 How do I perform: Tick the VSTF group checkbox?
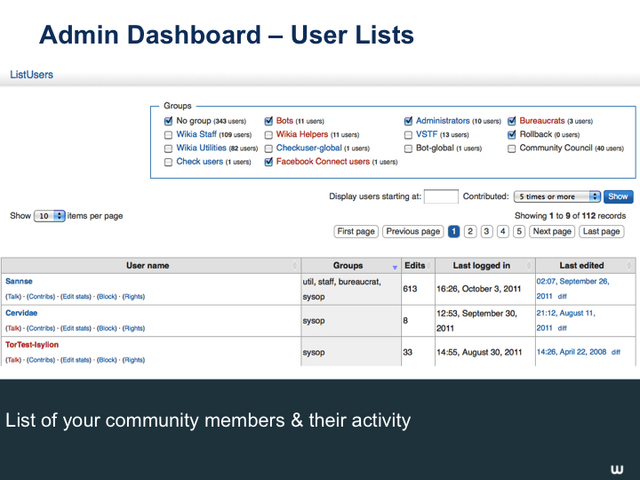[408, 135]
